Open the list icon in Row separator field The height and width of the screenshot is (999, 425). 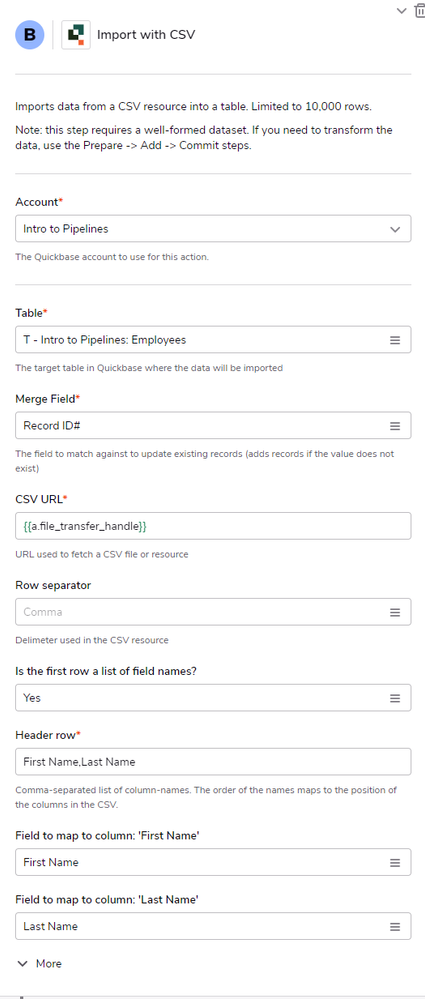pyautogui.click(x=395, y=612)
